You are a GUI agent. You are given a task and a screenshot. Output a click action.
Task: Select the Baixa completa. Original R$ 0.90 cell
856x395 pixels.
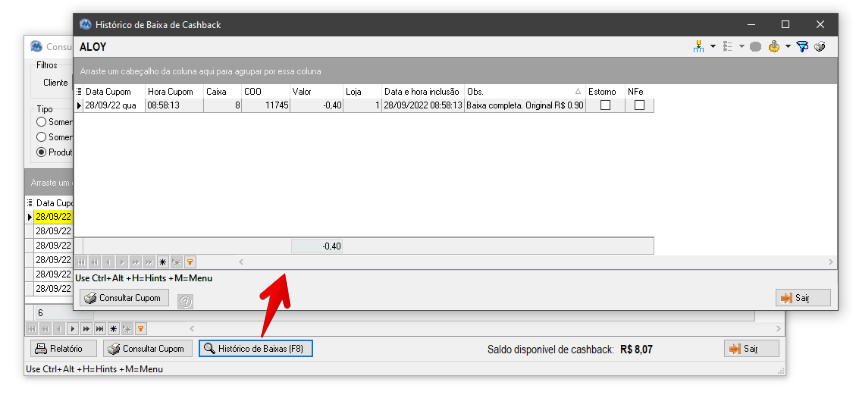525,105
